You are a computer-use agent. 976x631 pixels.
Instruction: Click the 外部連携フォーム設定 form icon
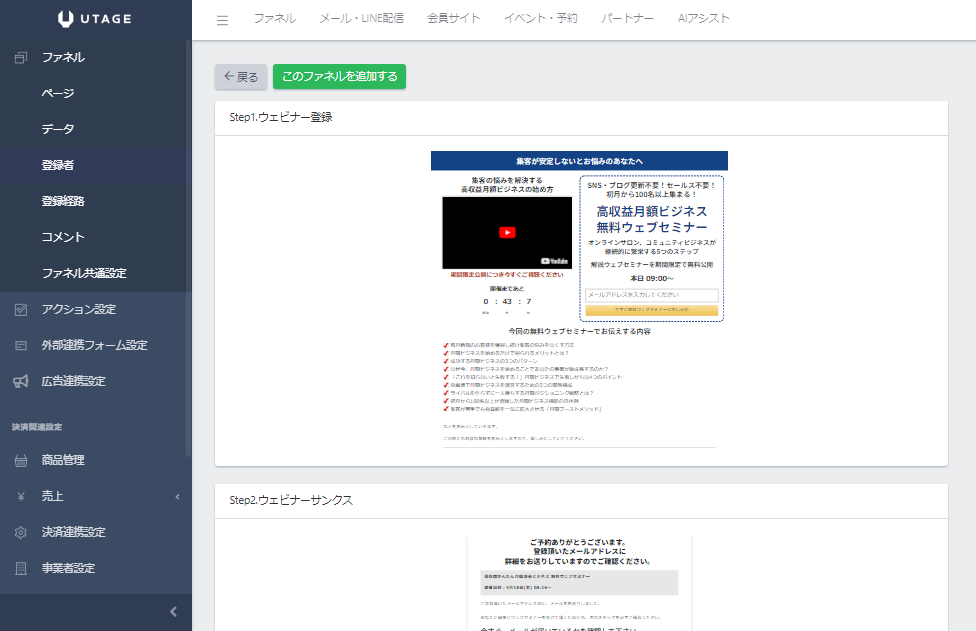point(21,345)
